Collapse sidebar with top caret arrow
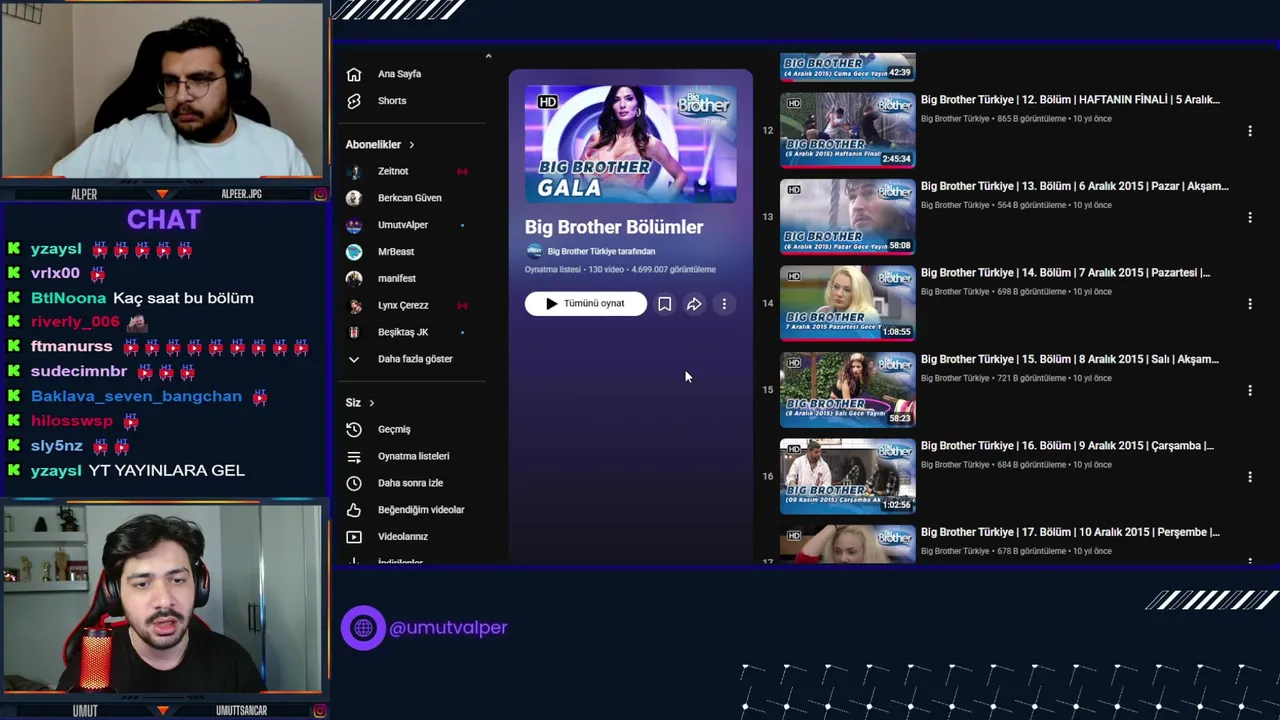The image size is (1280, 720). click(488, 56)
